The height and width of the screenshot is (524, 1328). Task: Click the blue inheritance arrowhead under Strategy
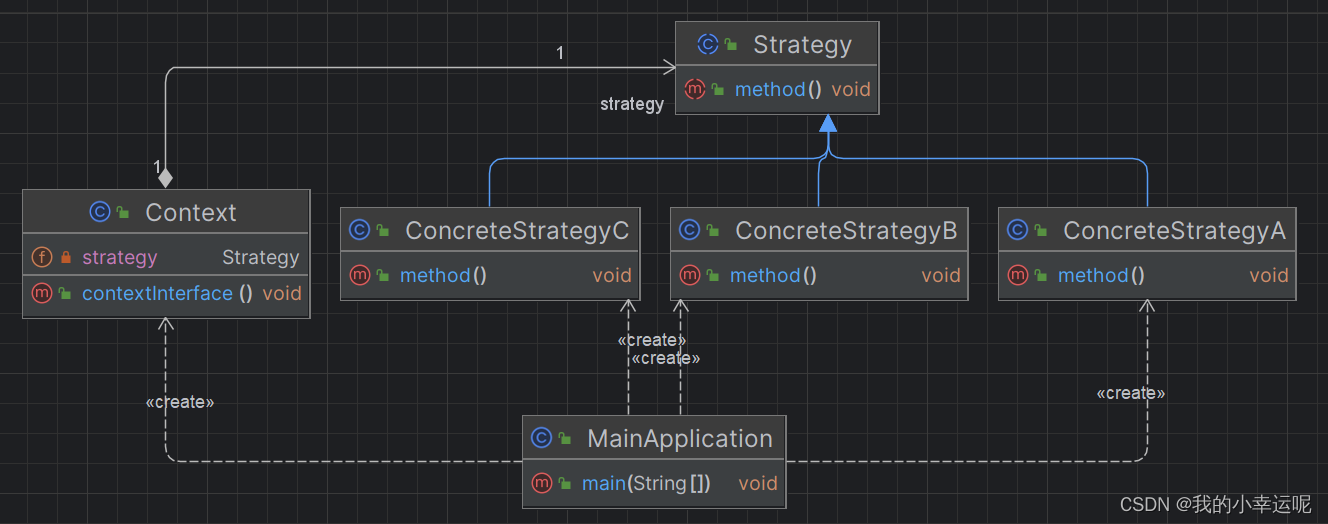[827, 124]
